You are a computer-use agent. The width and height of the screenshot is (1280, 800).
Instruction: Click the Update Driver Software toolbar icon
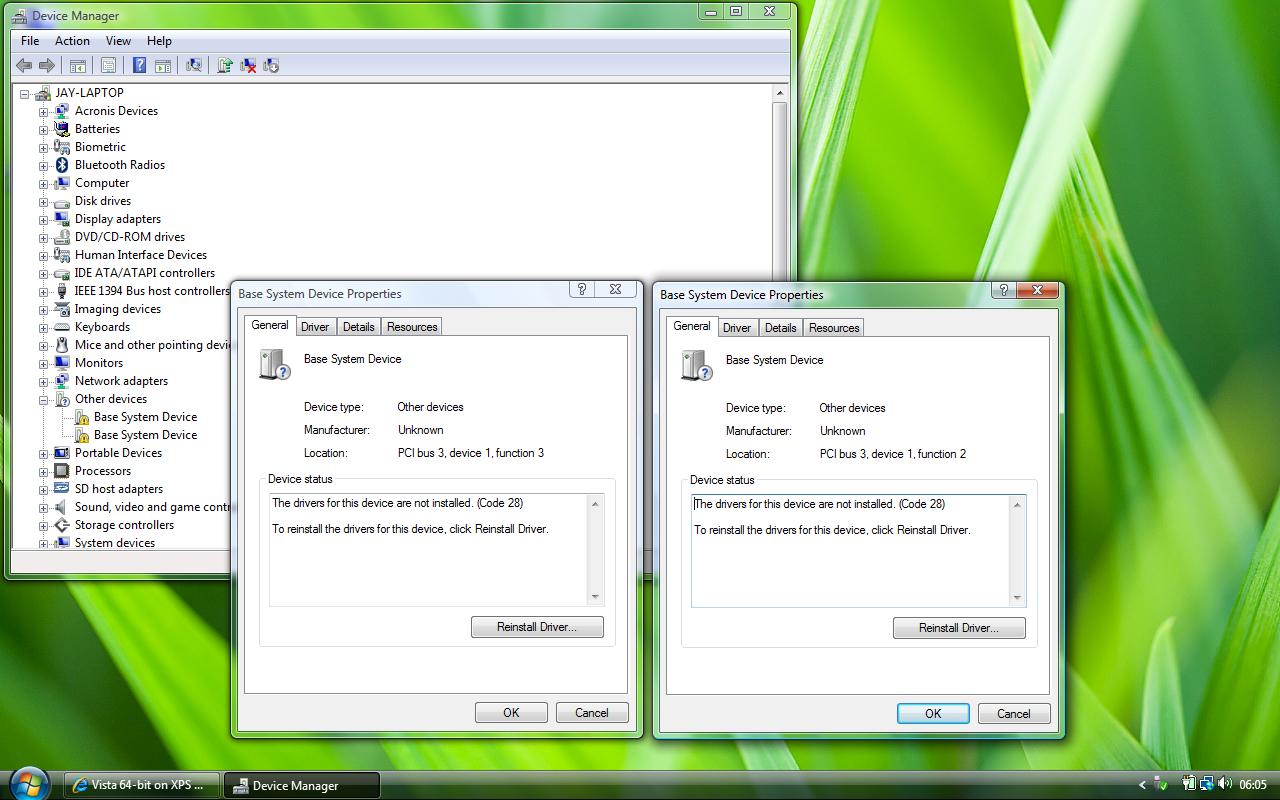click(x=225, y=66)
